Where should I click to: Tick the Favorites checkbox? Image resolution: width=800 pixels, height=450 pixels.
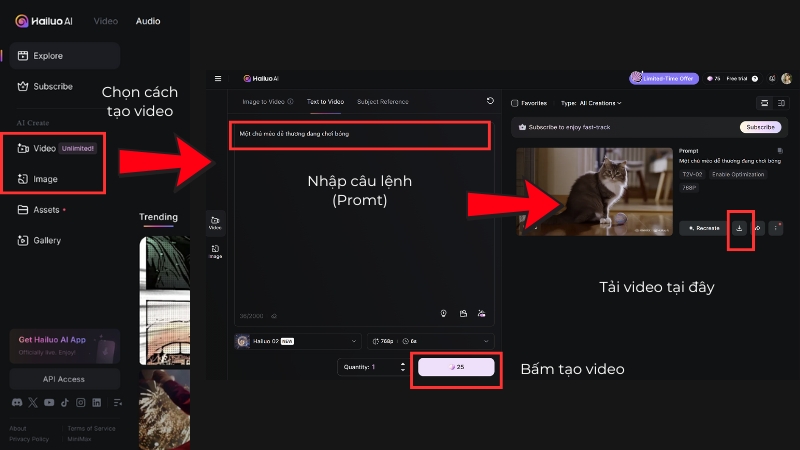pos(515,103)
